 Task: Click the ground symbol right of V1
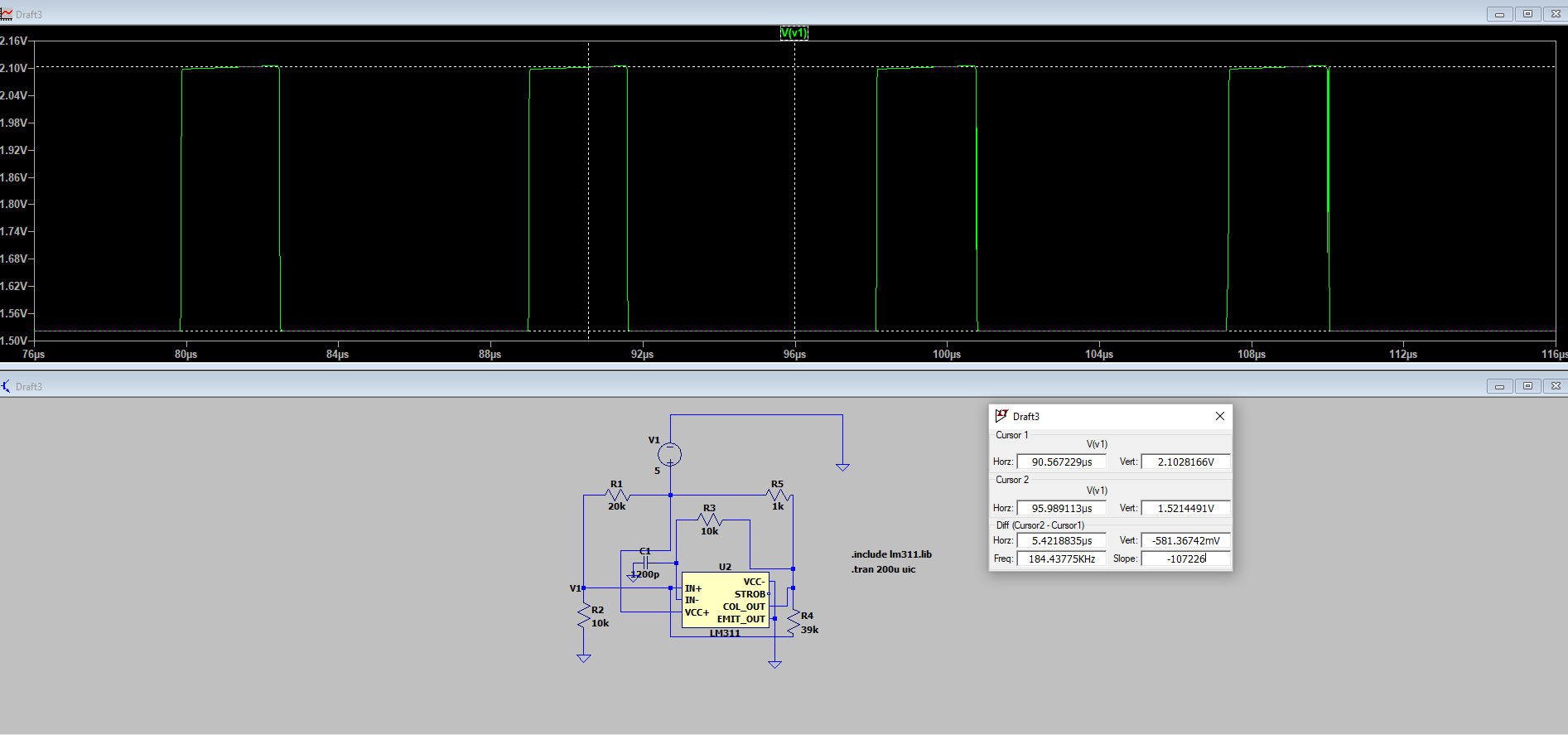(842, 467)
